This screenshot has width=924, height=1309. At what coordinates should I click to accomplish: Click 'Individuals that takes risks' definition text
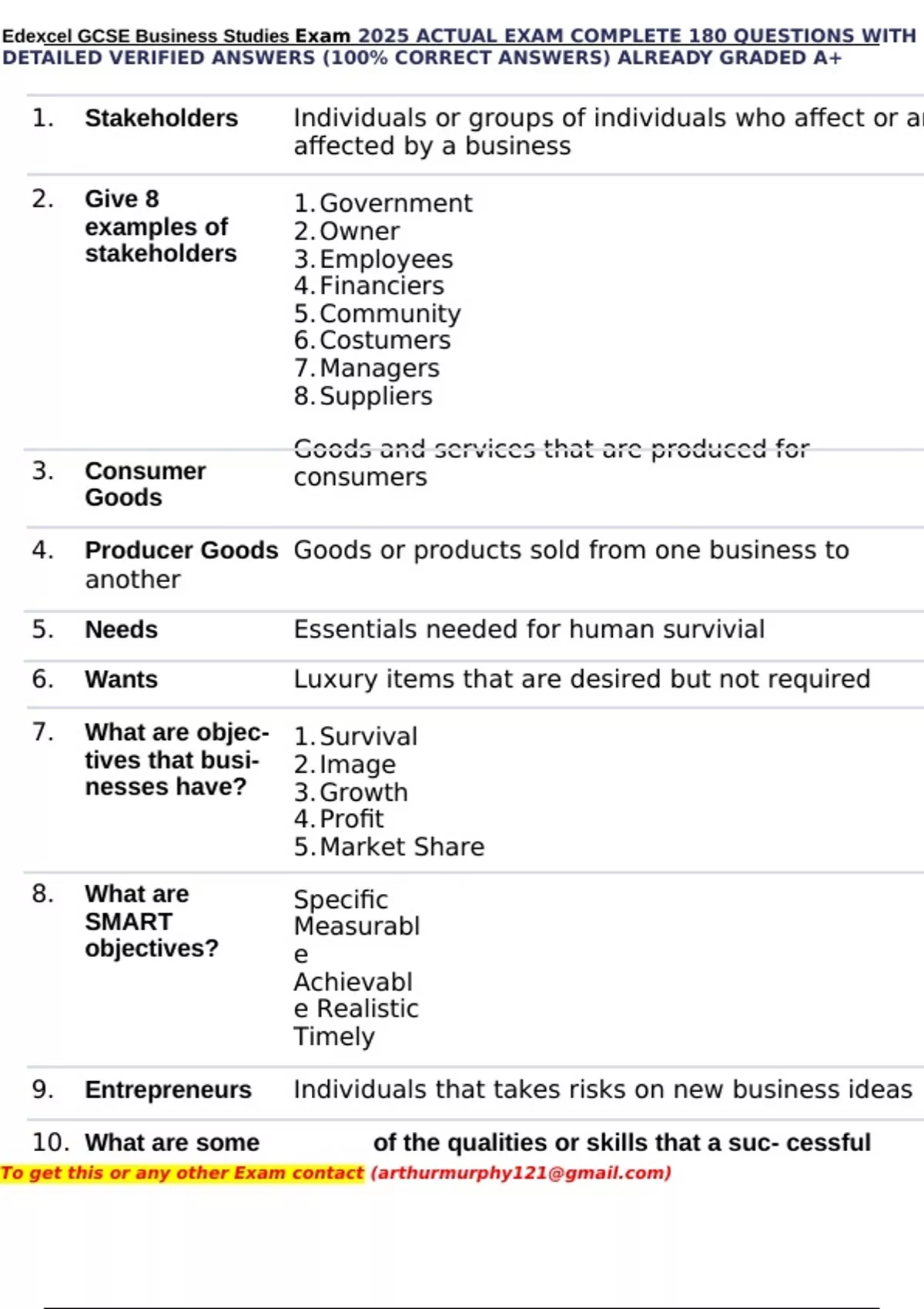602,1090
